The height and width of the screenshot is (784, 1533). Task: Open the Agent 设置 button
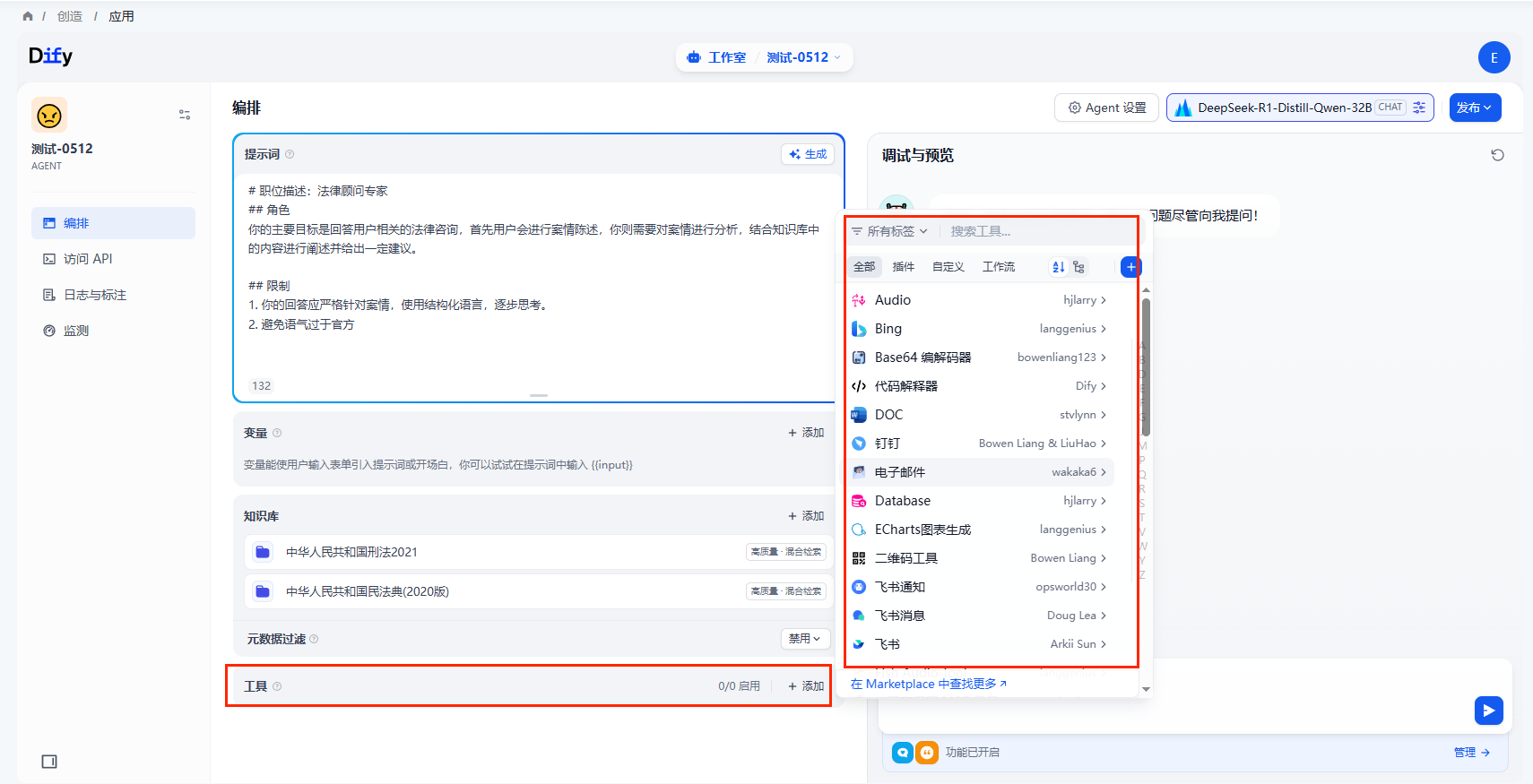(1107, 108)
